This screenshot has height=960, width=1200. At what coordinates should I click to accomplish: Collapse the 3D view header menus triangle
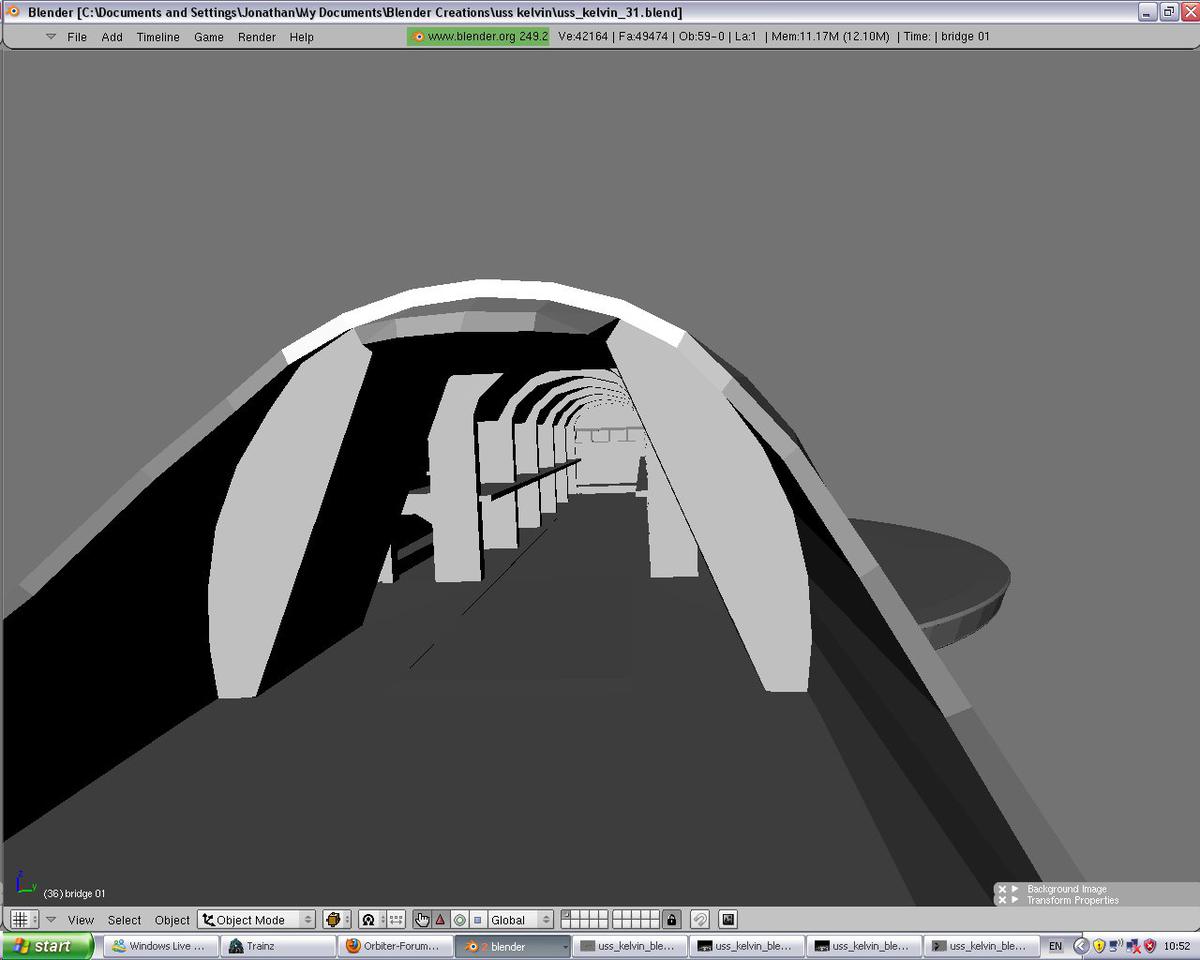pos(51,920)
